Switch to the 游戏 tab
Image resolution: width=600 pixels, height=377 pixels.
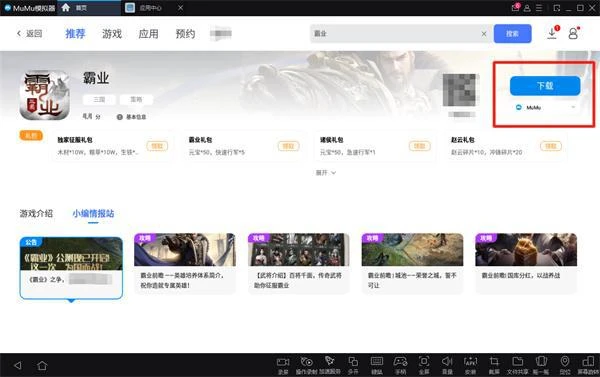(x=112, y=34)
